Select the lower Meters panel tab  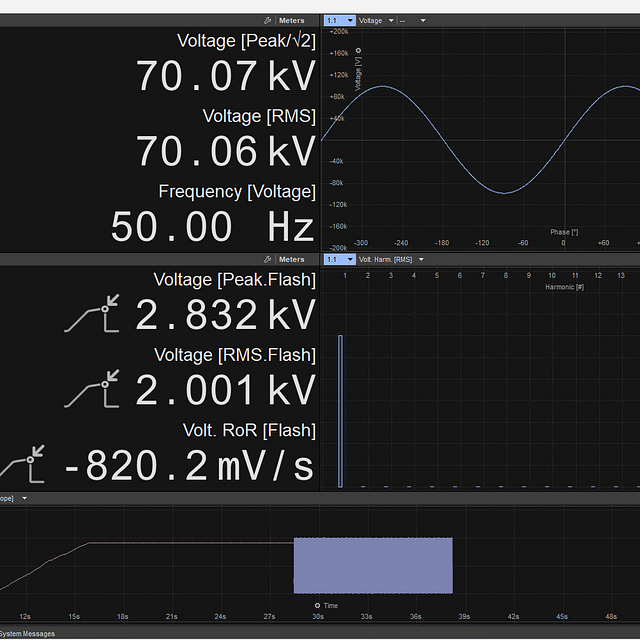point(291,259)
